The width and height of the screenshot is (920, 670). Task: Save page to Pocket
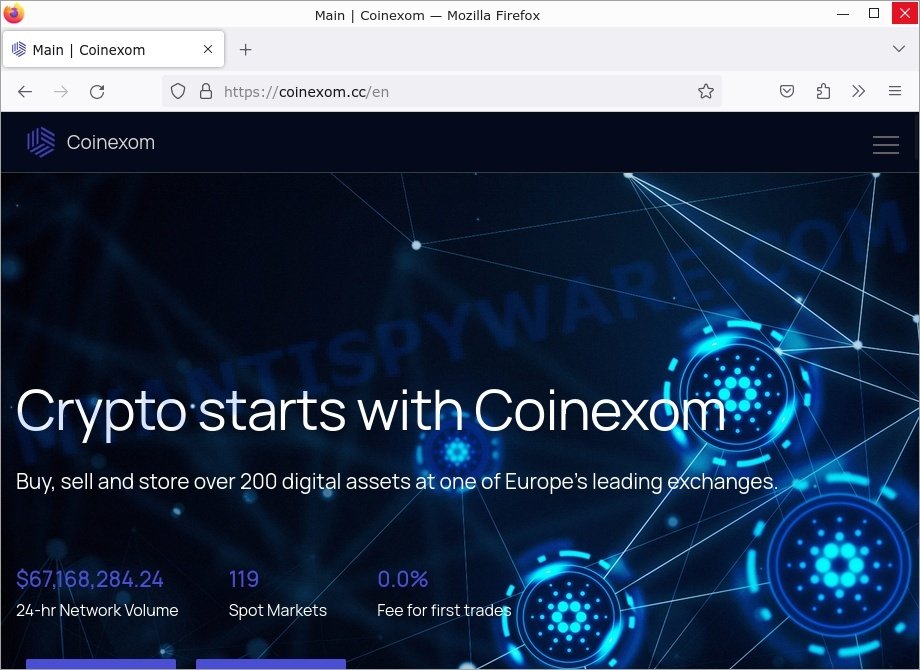pos(787,92)
